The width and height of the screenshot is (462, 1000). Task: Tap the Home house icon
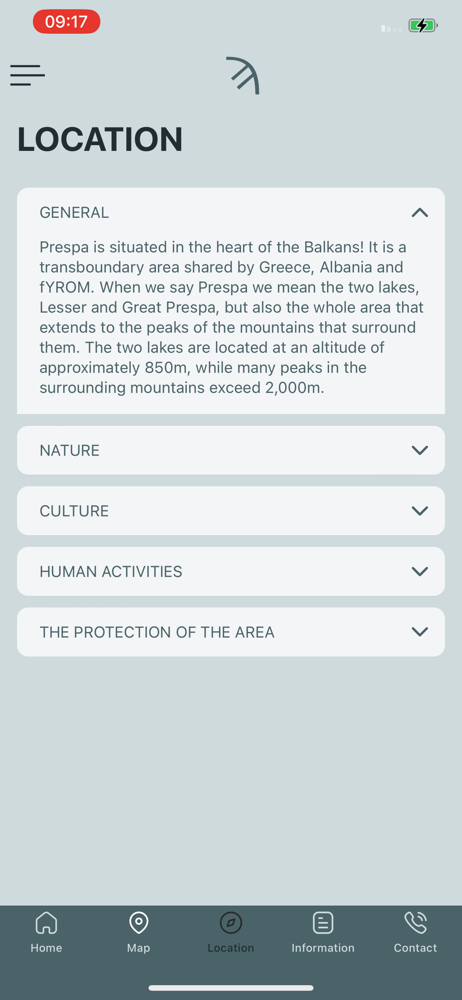46,922
